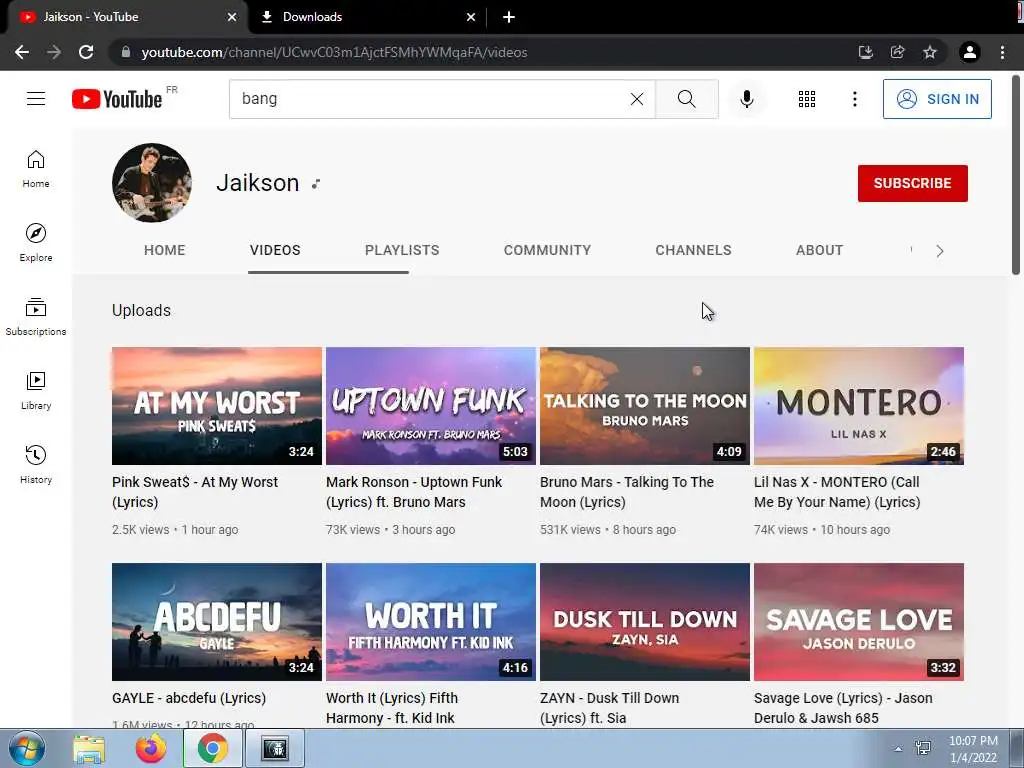This screenshot has width=1024, height=768.
Task: Show hidden tray icons arrow
Action: pos(898,749)
